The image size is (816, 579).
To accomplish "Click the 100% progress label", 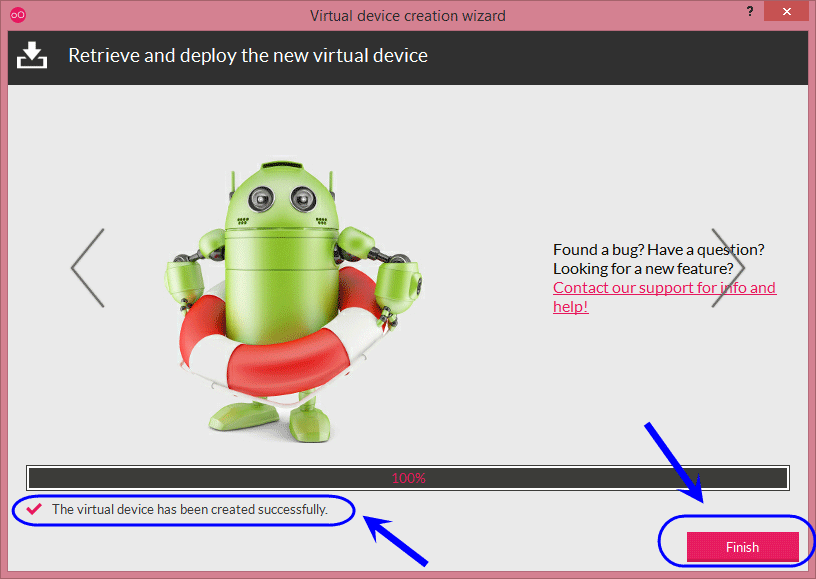I will [409, 478].
